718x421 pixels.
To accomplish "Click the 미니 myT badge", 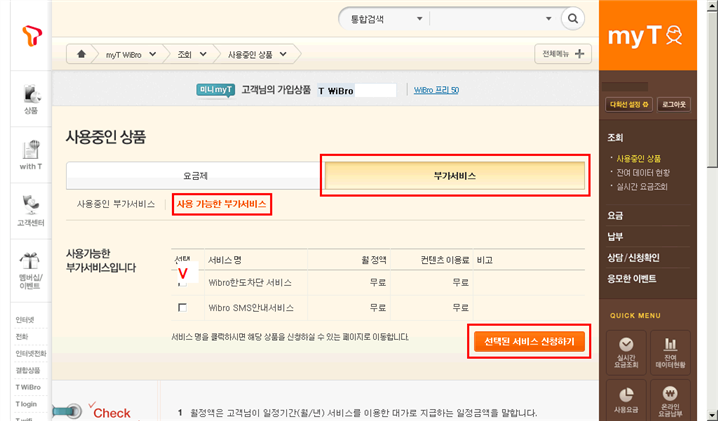I will (x=216, y=90).
